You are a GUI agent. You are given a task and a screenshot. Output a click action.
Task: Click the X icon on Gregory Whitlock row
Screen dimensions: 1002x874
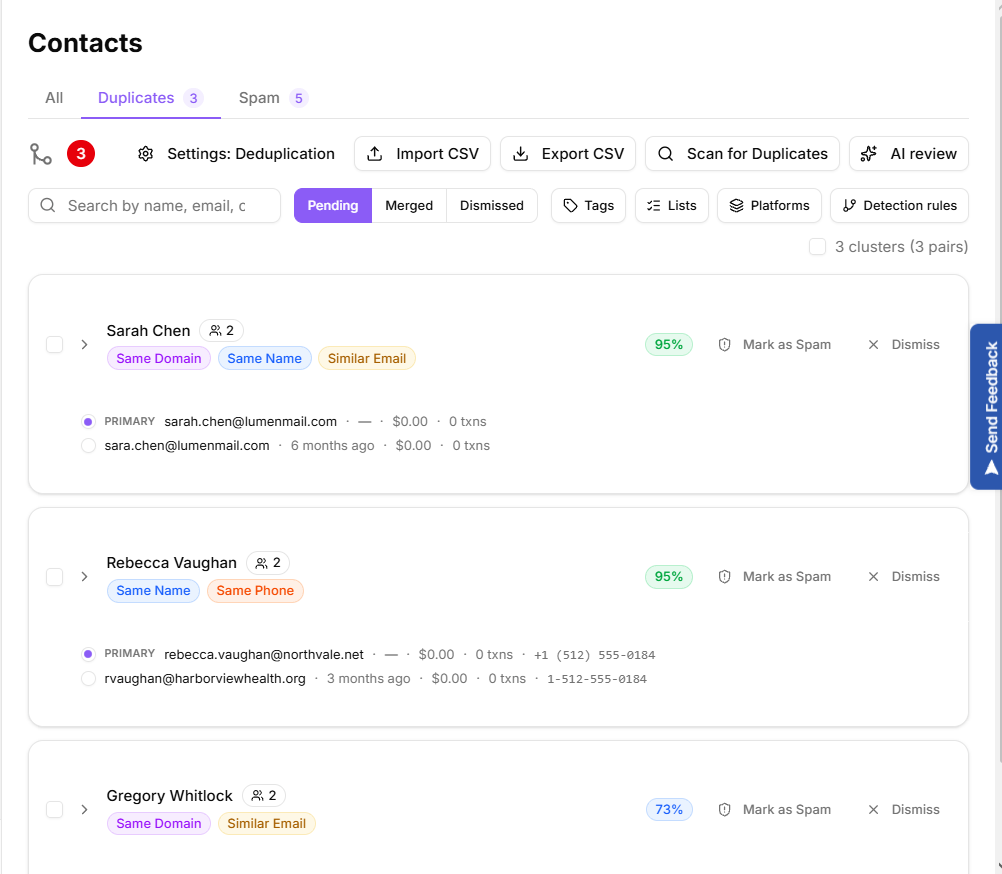(874, 810)
